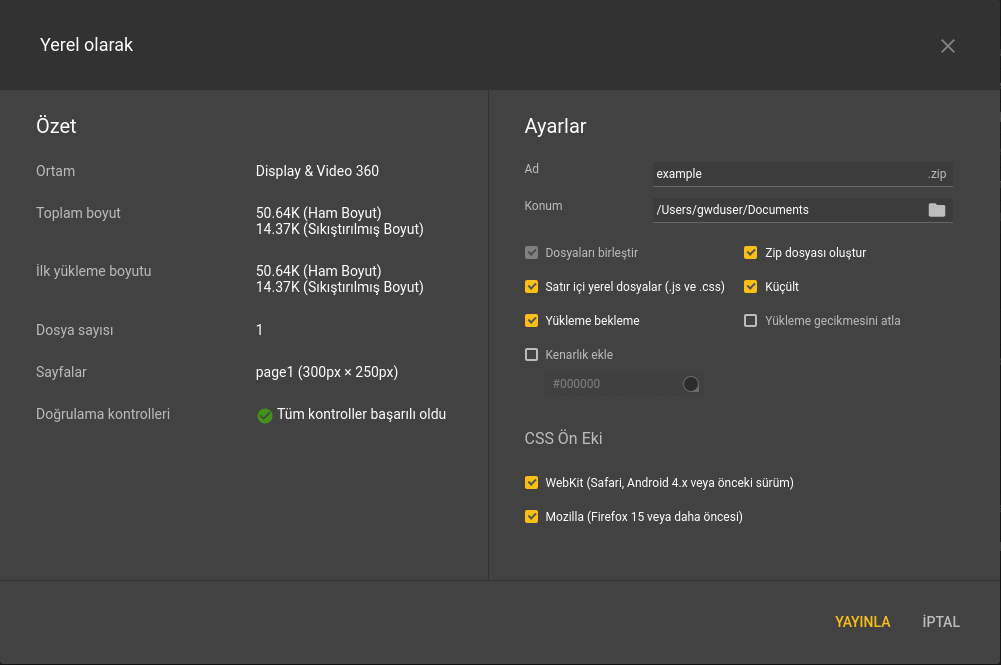Click the border color swatch circle
Screen dimensions: 1001x665
(690, 384)
